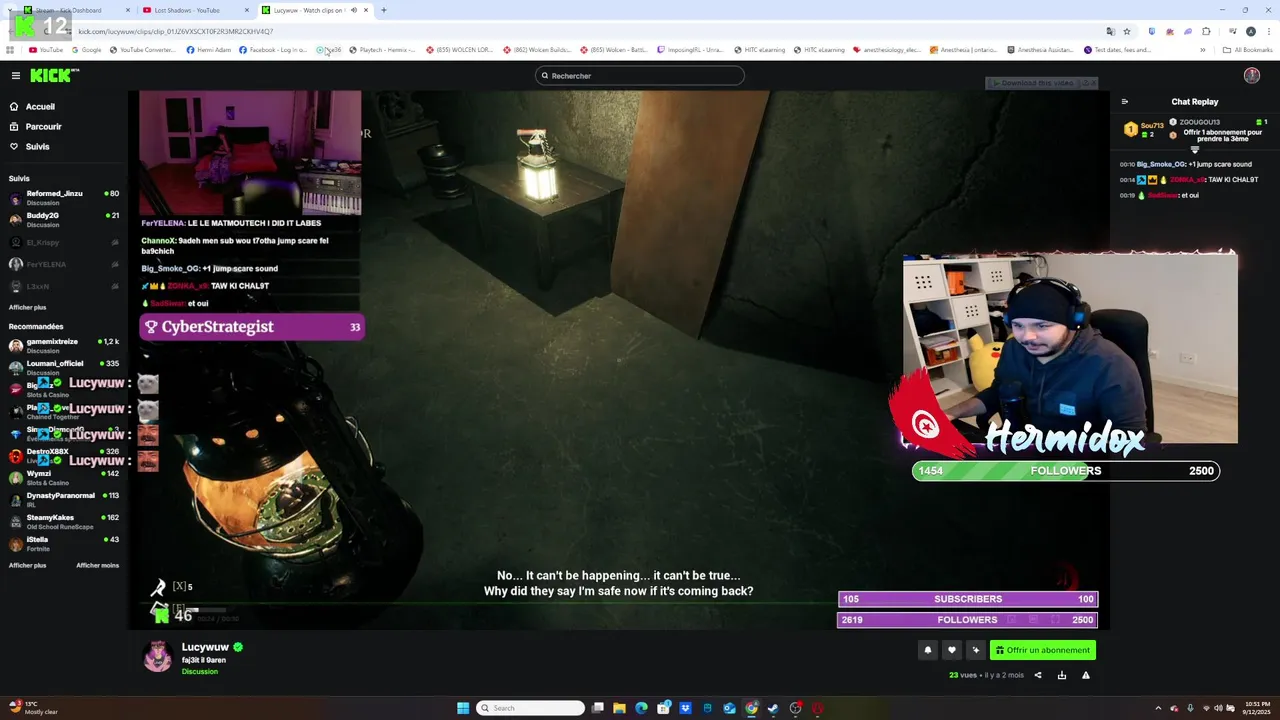This screenshot has width=1280, height=720.
Task: Collapse the Chat Replay panel
Action: coord(1124,101)
